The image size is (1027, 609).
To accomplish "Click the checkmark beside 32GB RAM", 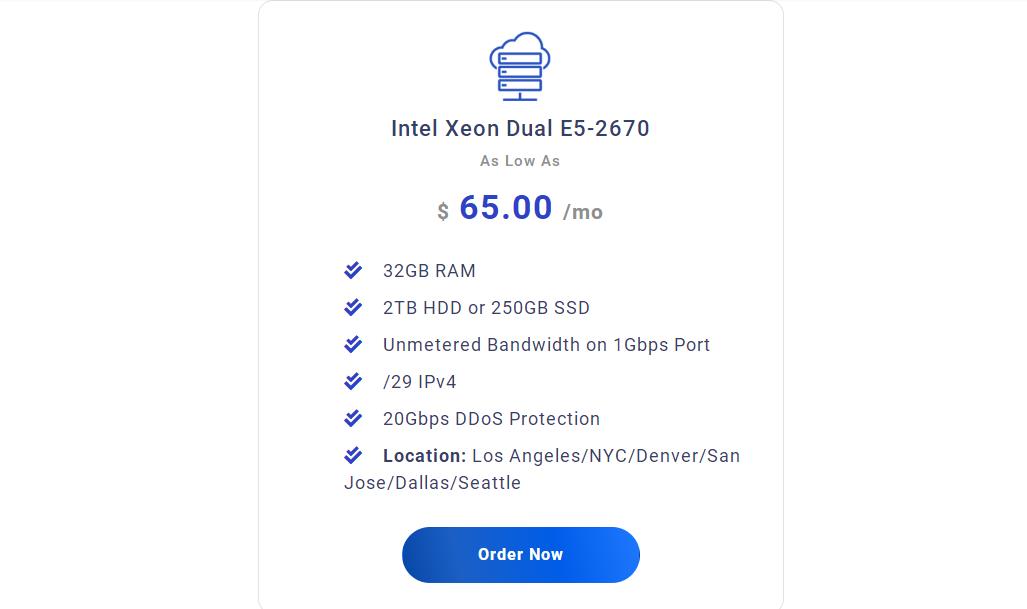I will point(353,270).
